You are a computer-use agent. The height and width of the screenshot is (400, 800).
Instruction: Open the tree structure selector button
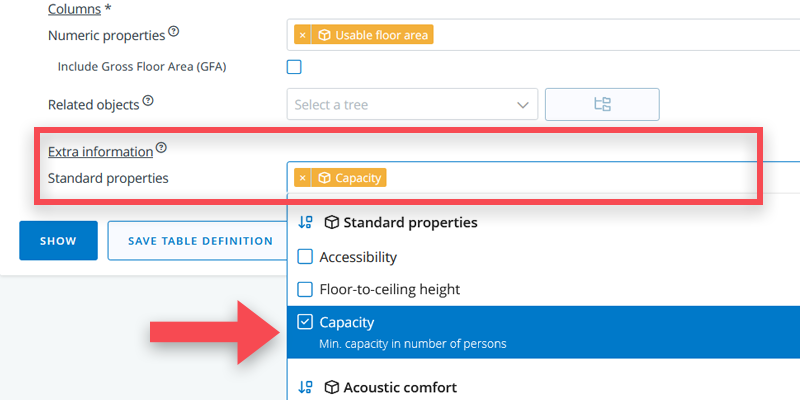[x=602, y=104]
